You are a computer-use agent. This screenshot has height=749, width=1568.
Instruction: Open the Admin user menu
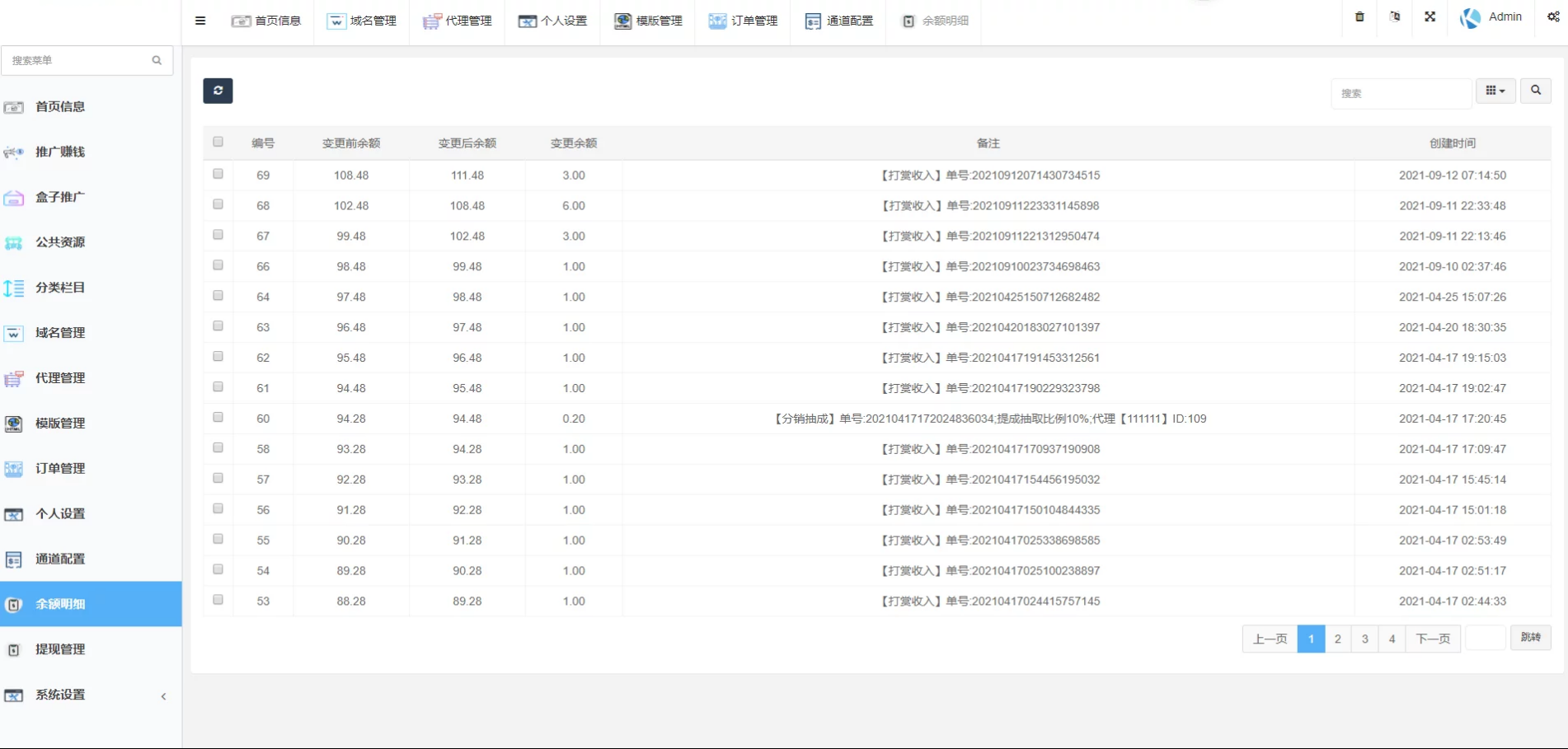click(x=1491, y=17)
